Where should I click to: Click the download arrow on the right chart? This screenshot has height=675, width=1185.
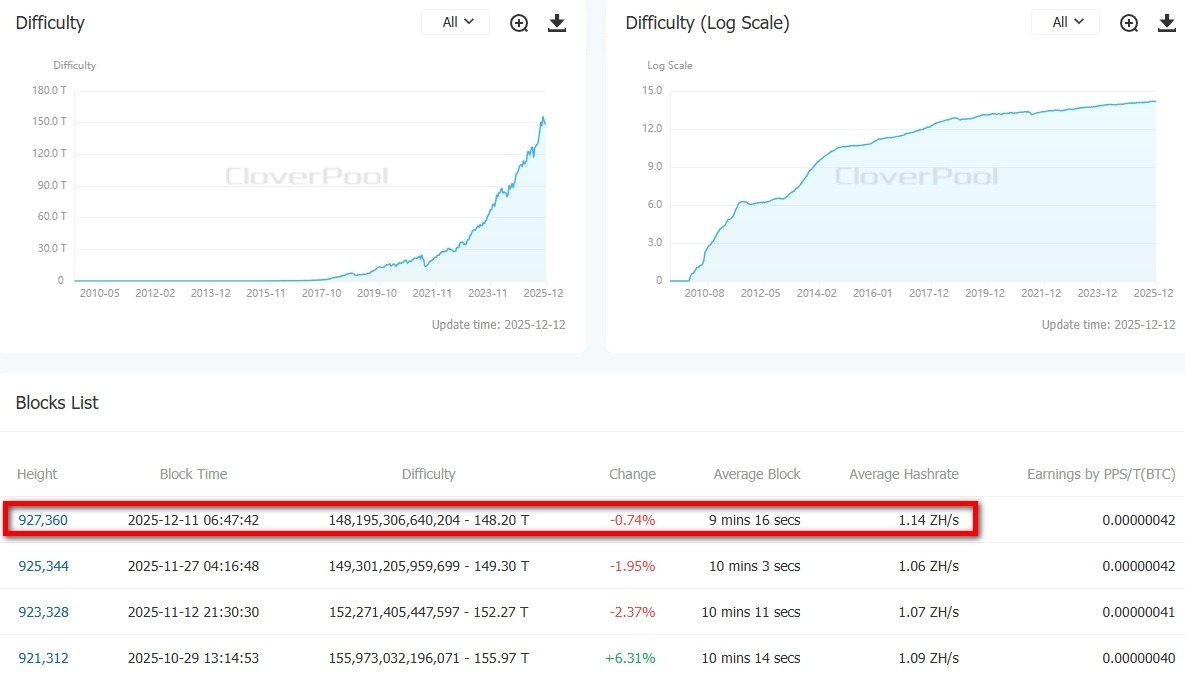pyautogui.click(x=1167, y=22)
